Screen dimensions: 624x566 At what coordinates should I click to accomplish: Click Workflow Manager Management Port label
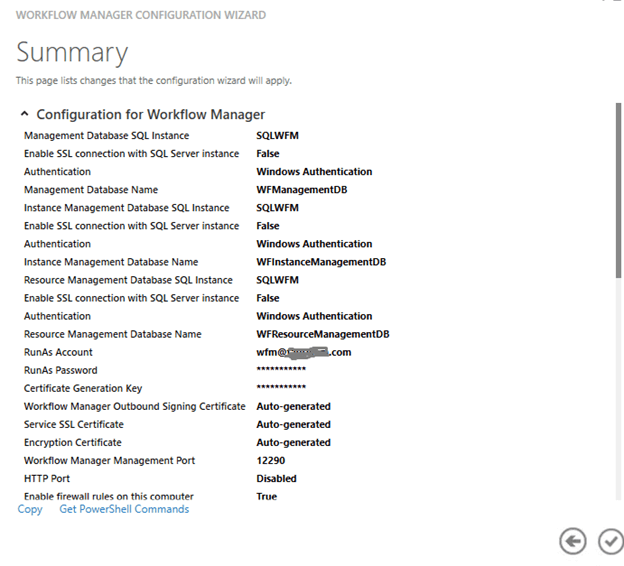(x=109, y=461)
